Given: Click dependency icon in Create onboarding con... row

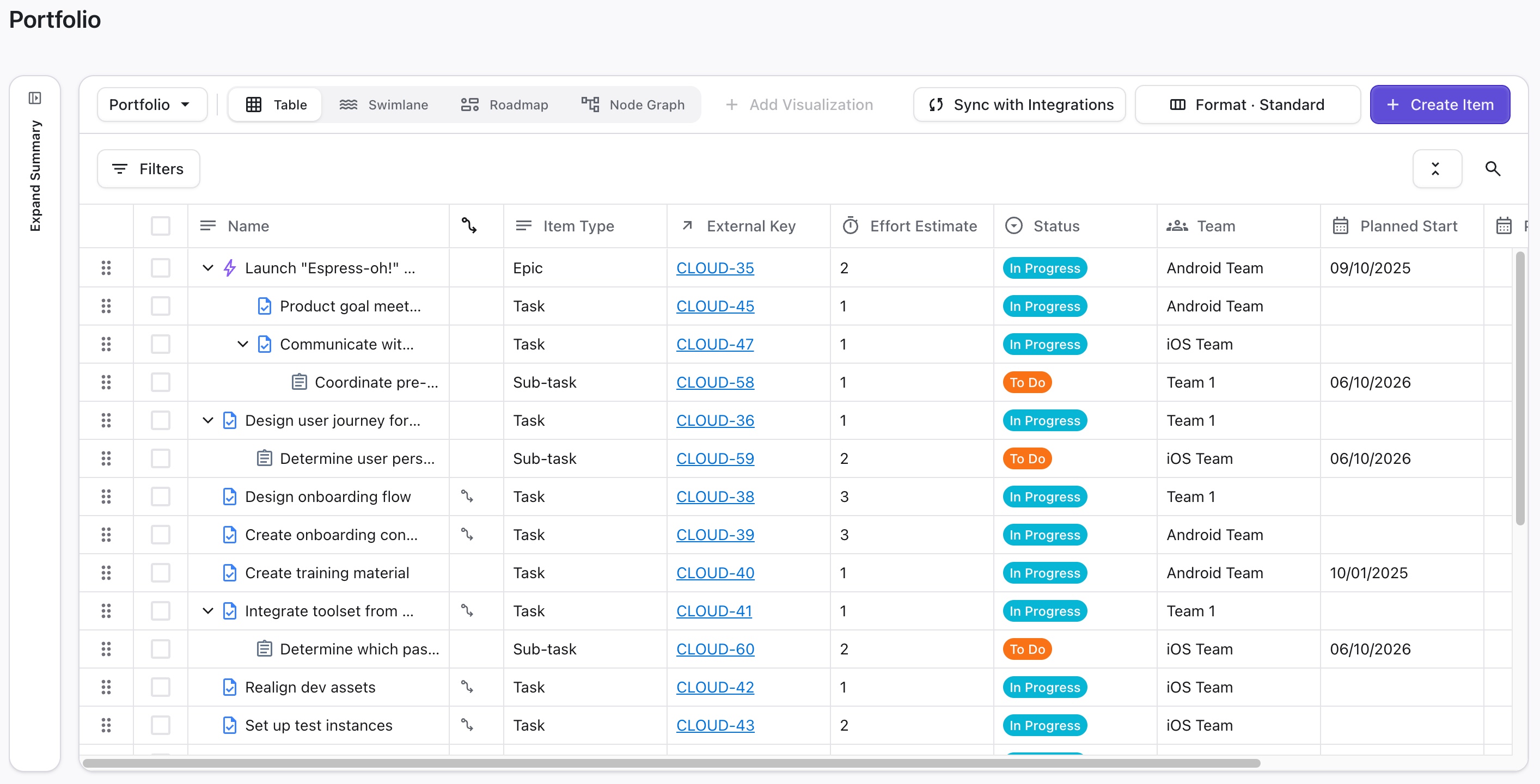Looking at the screenshot, I should pos(467,534).
